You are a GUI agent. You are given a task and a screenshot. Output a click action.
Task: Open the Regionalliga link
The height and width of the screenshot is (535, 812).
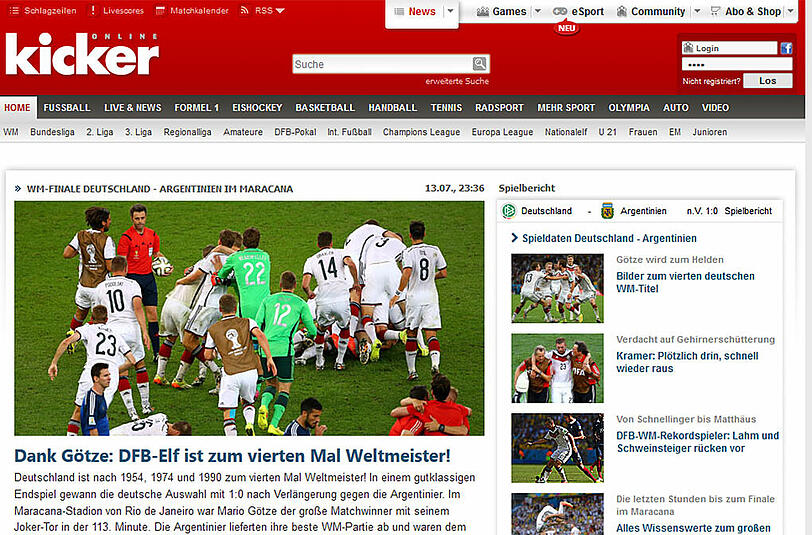187,132
